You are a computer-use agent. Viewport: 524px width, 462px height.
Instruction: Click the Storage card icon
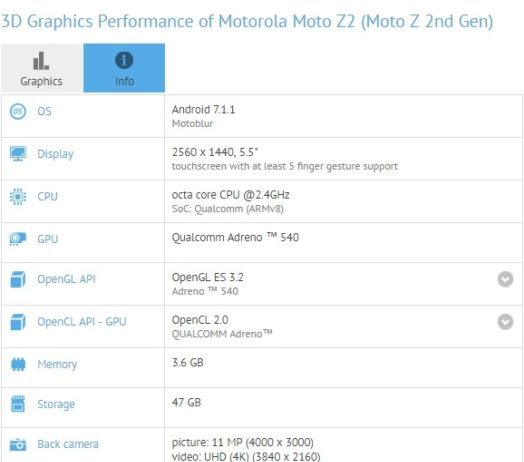(18, 404)
